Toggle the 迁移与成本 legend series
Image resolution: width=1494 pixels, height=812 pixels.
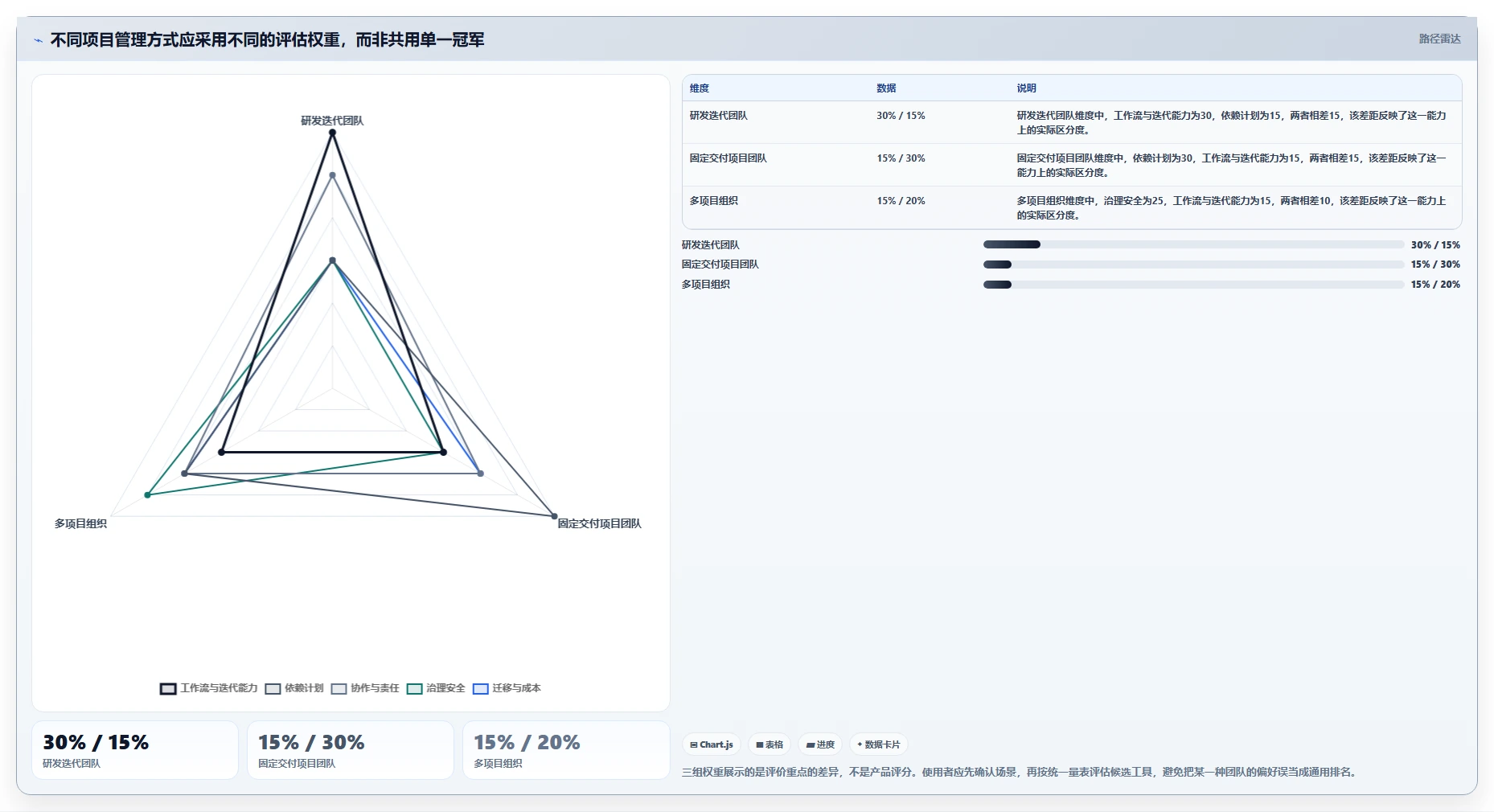pyautogui.click(x=507, y=688)
